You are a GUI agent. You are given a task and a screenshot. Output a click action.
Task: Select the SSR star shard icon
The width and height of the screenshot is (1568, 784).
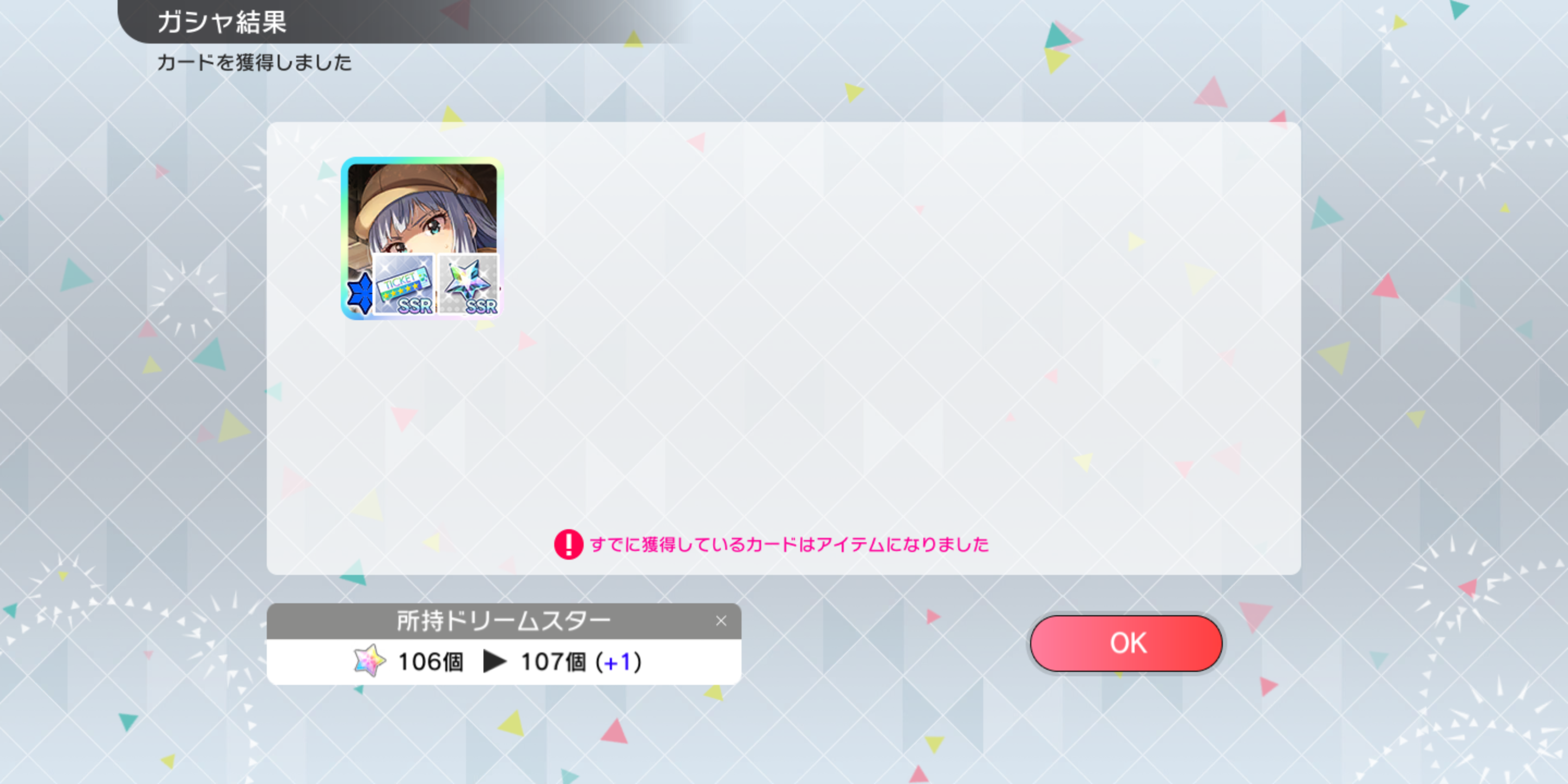pyautogui.click(x=468, y=284)
